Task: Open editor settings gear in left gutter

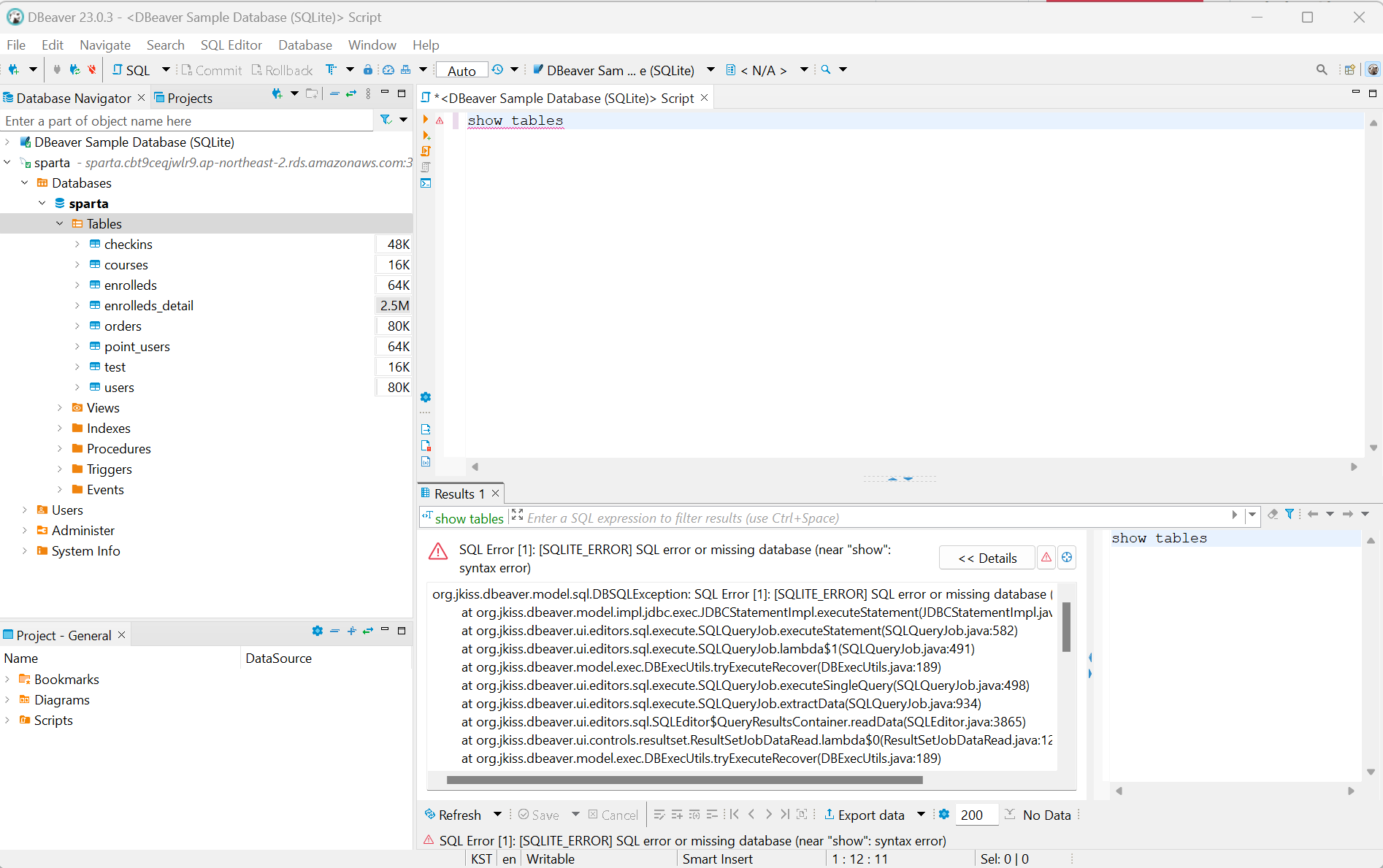Action: point(426,397)
